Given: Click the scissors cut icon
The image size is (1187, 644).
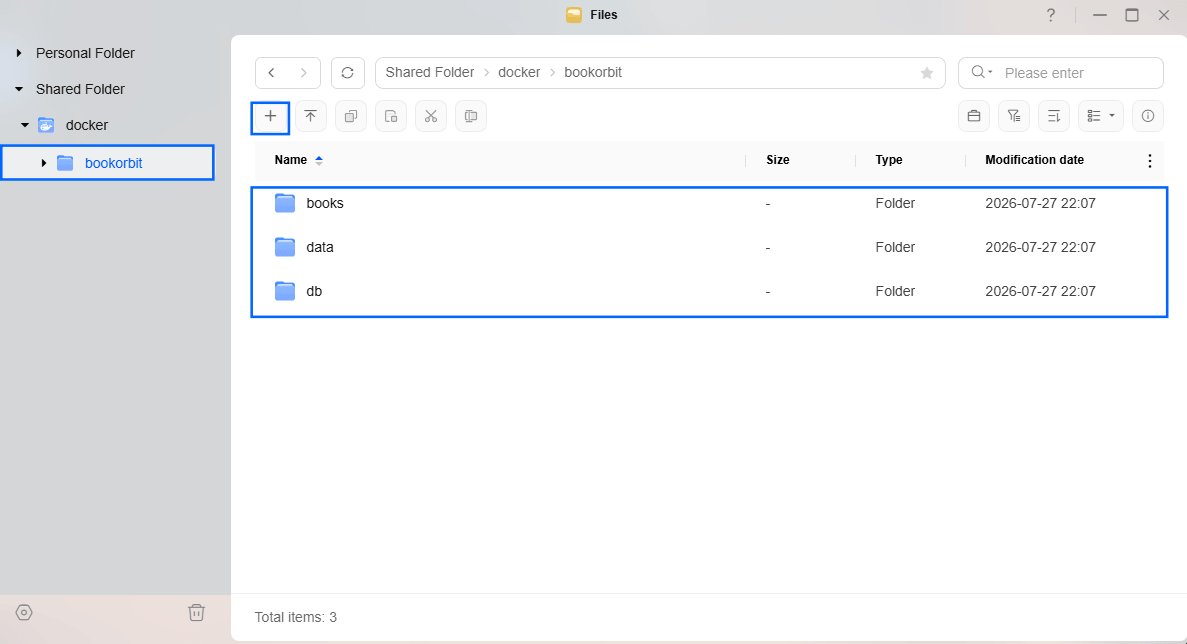Looking at the screenshot, I should coord(431,117).
